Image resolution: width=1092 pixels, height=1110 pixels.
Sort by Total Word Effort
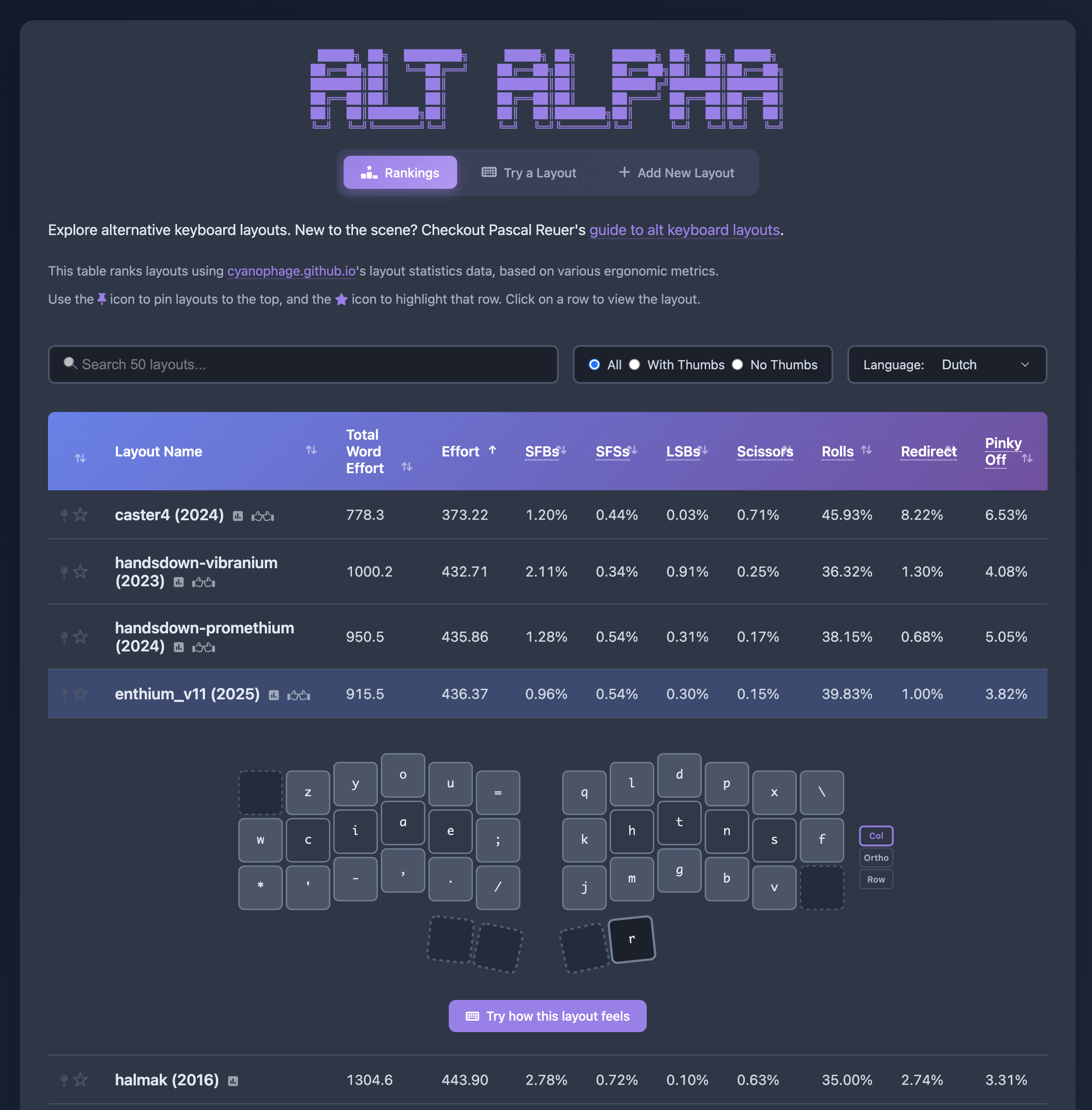coord(407,467)
